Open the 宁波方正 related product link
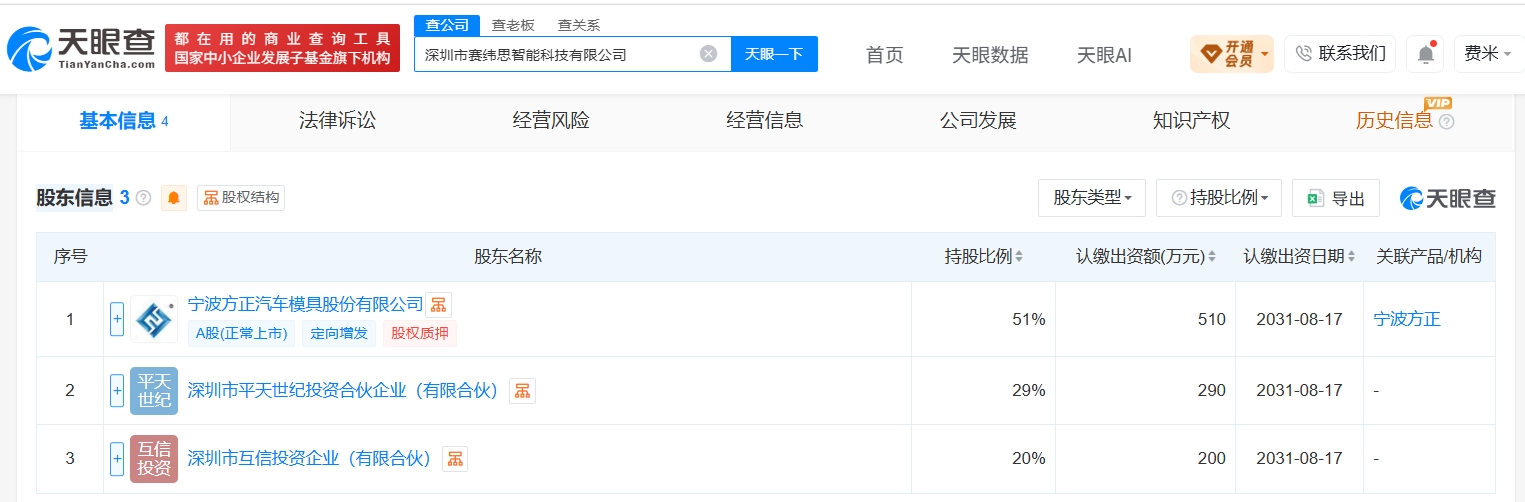Viewport: 1525px width, 502px height. [1407, 319]
